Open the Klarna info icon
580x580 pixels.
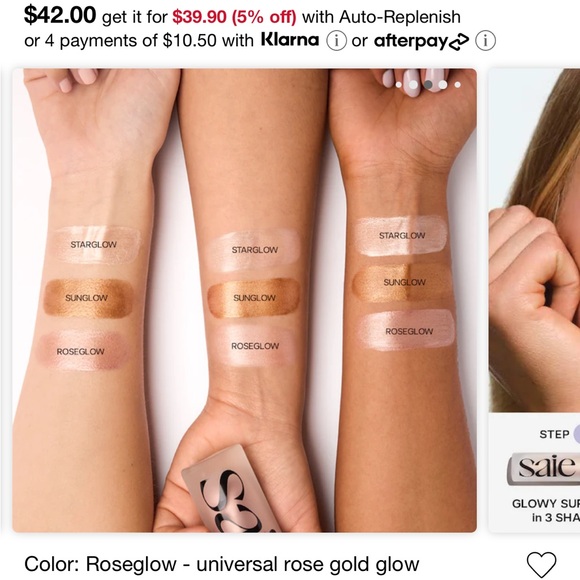point(336,40)
